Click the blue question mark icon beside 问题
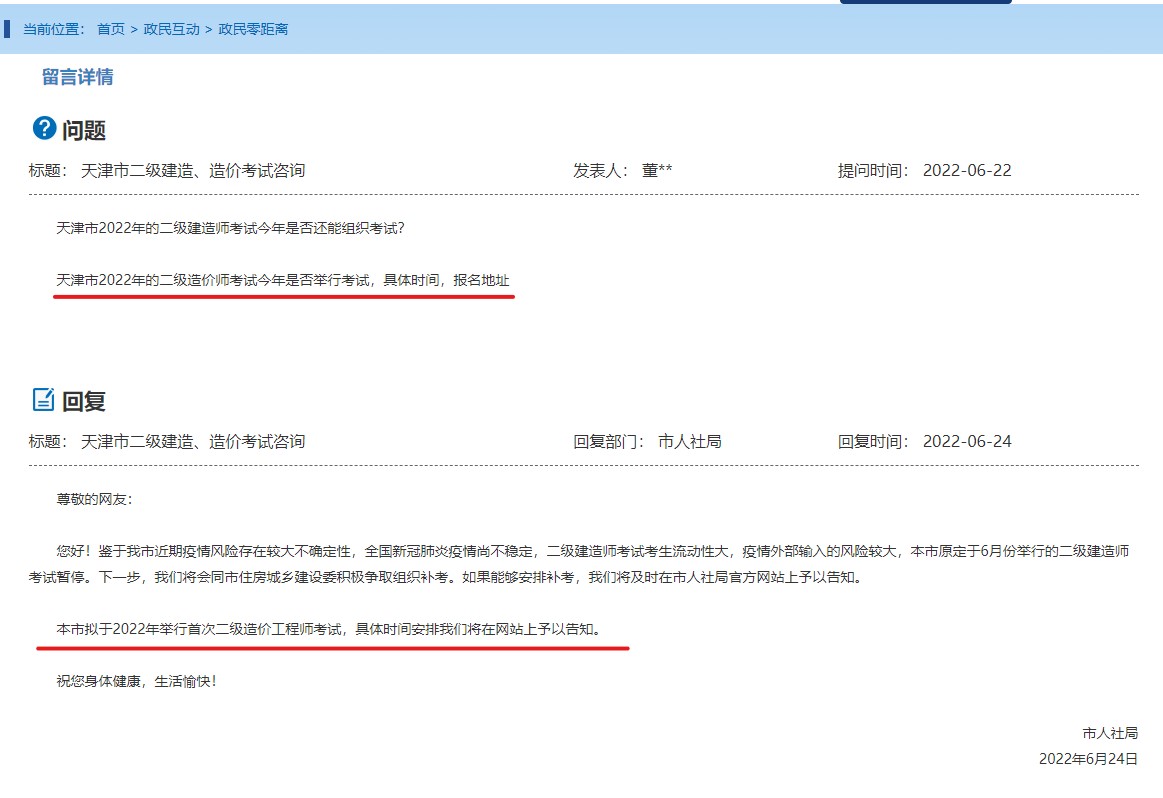This screenshot has width=1163, height=798. click(43, 127)
